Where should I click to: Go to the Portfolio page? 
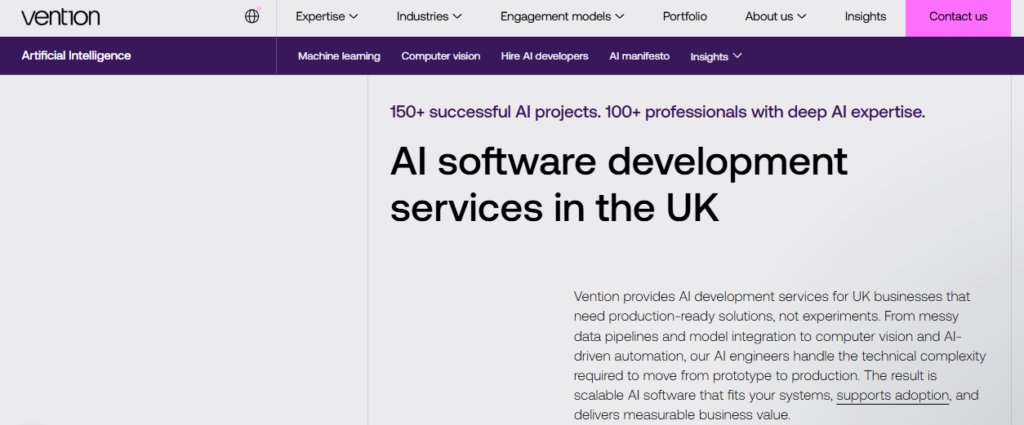pos(684,17)
